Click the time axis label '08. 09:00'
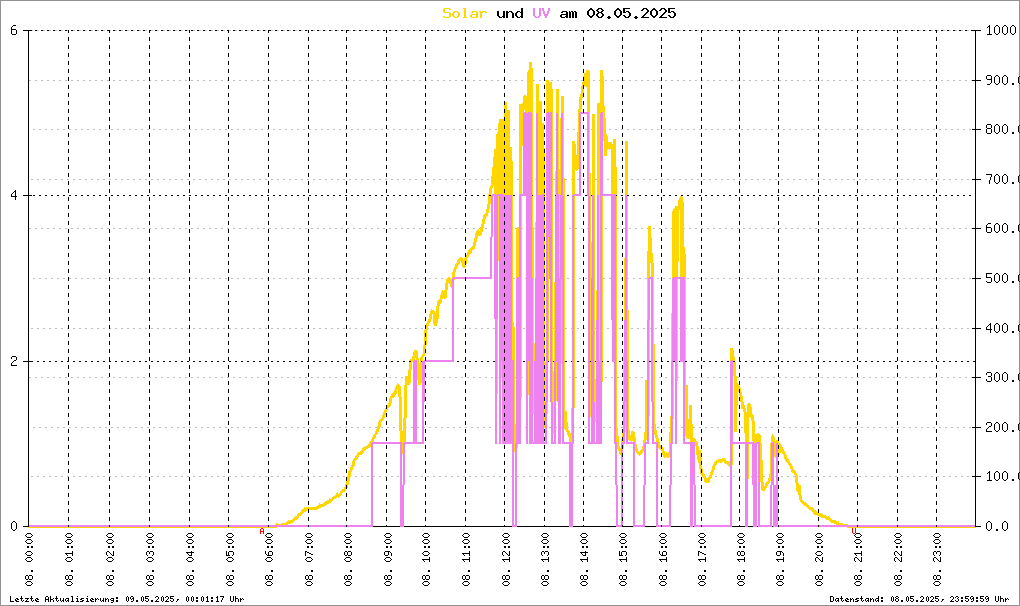 point(387,559)
